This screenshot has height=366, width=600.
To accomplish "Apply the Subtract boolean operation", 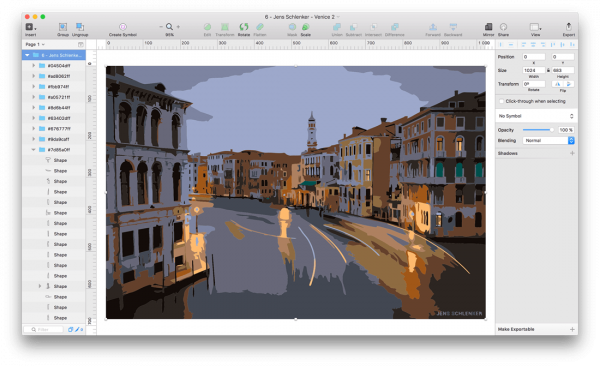I will tap(354, 27).
